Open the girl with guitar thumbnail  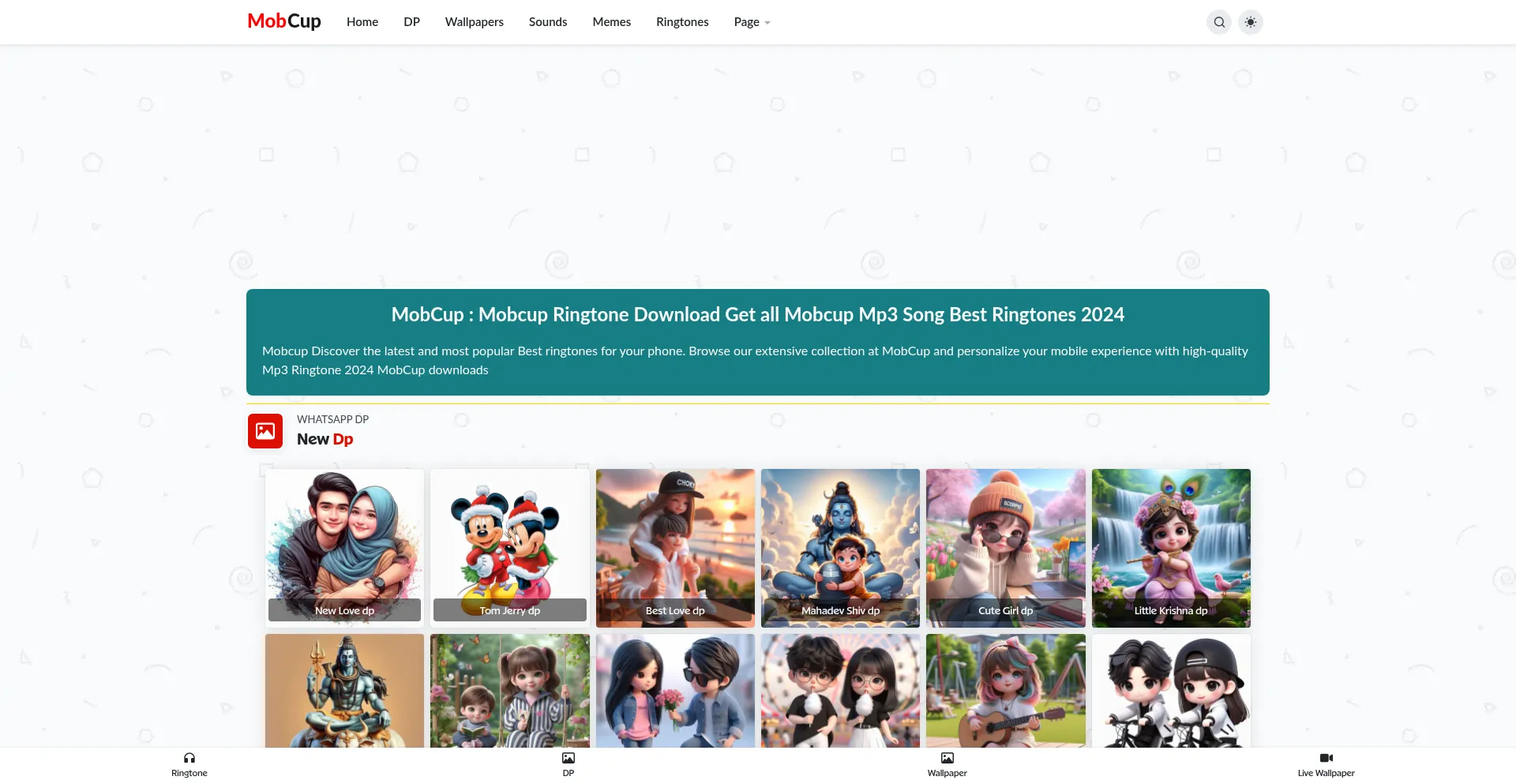pyautogui.click(x=1006, y=691)
